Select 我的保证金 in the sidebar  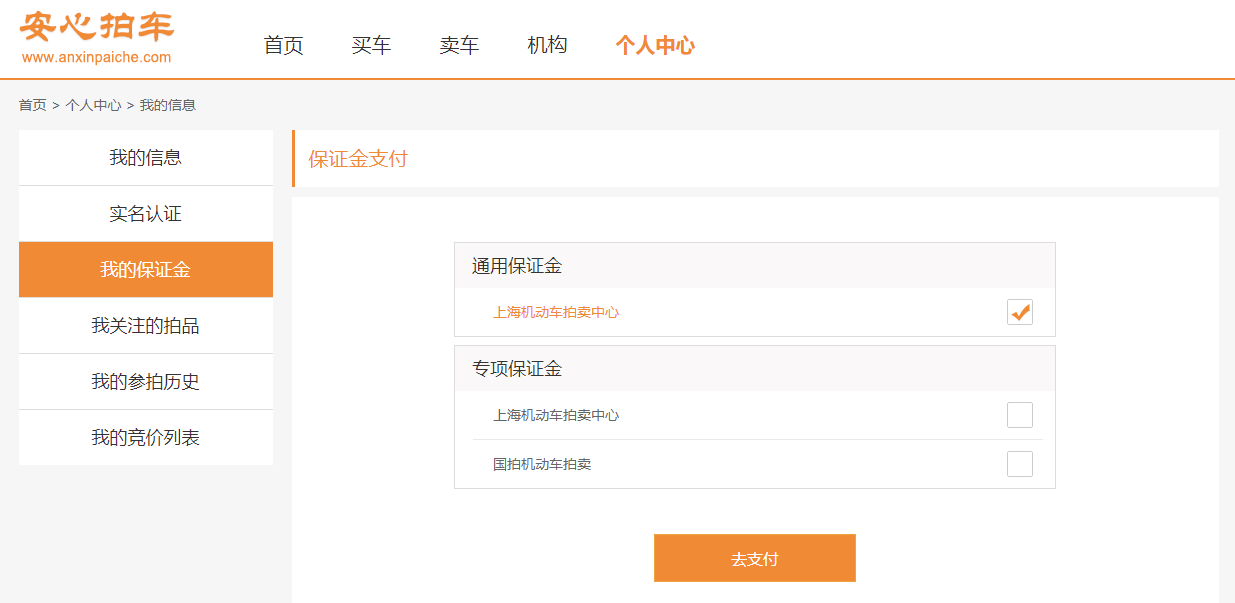tap(146, 270)
